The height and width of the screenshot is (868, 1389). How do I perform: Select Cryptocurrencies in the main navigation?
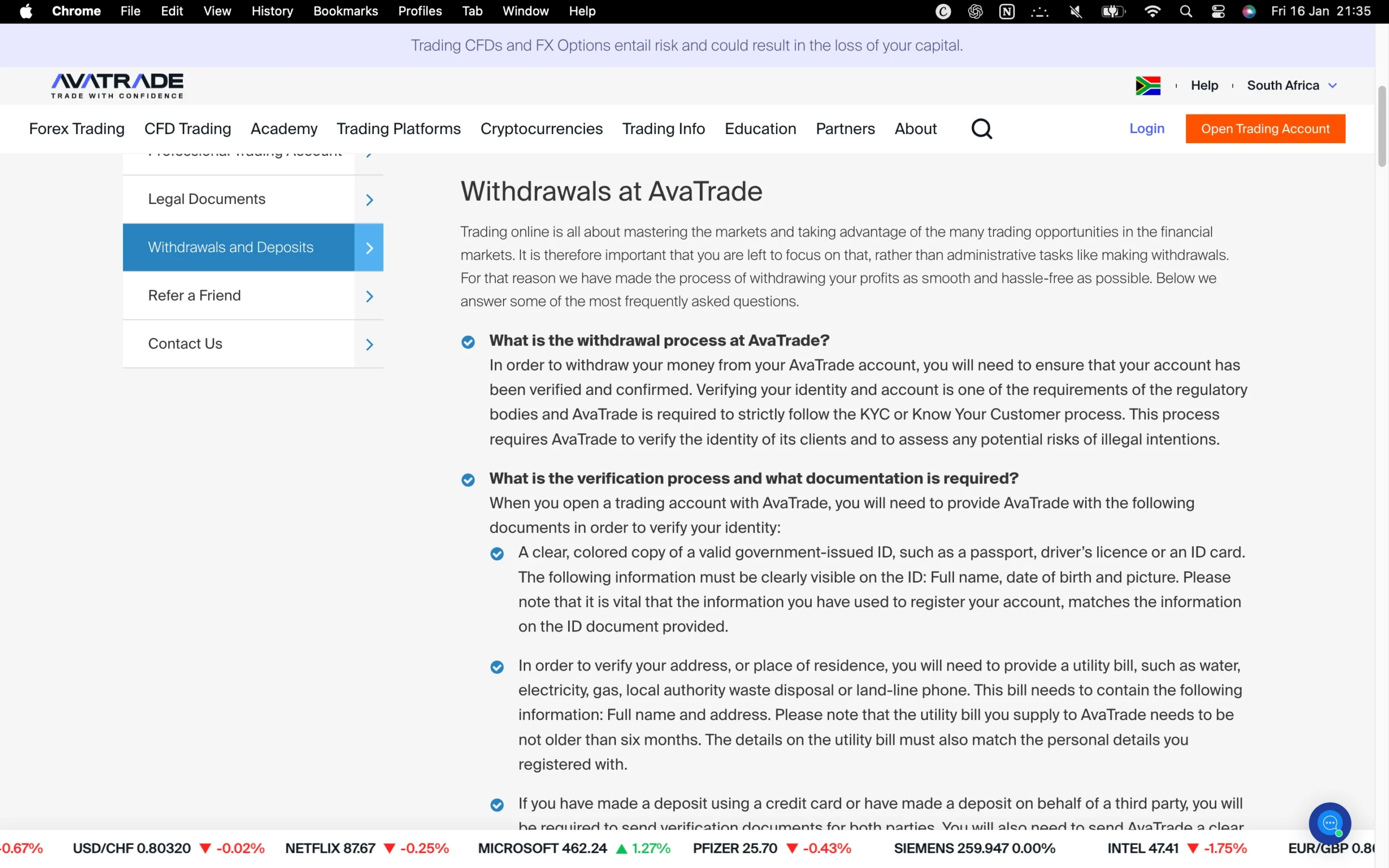541,129
